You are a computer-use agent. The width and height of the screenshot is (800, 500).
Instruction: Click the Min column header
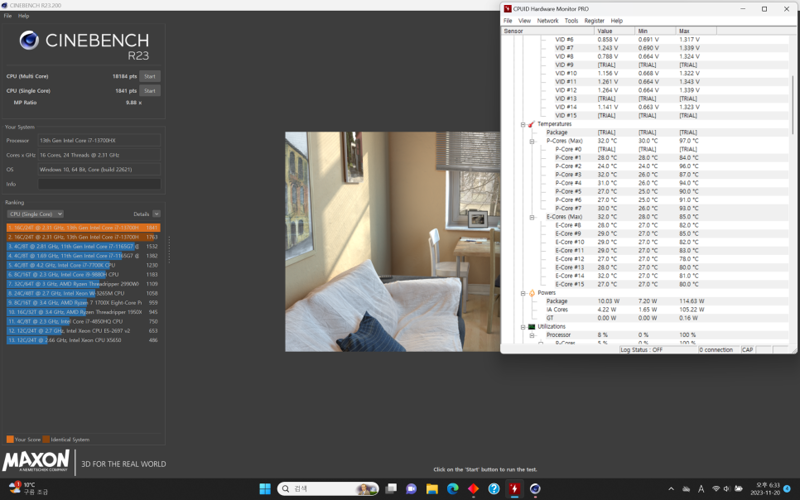coord(656,31)
